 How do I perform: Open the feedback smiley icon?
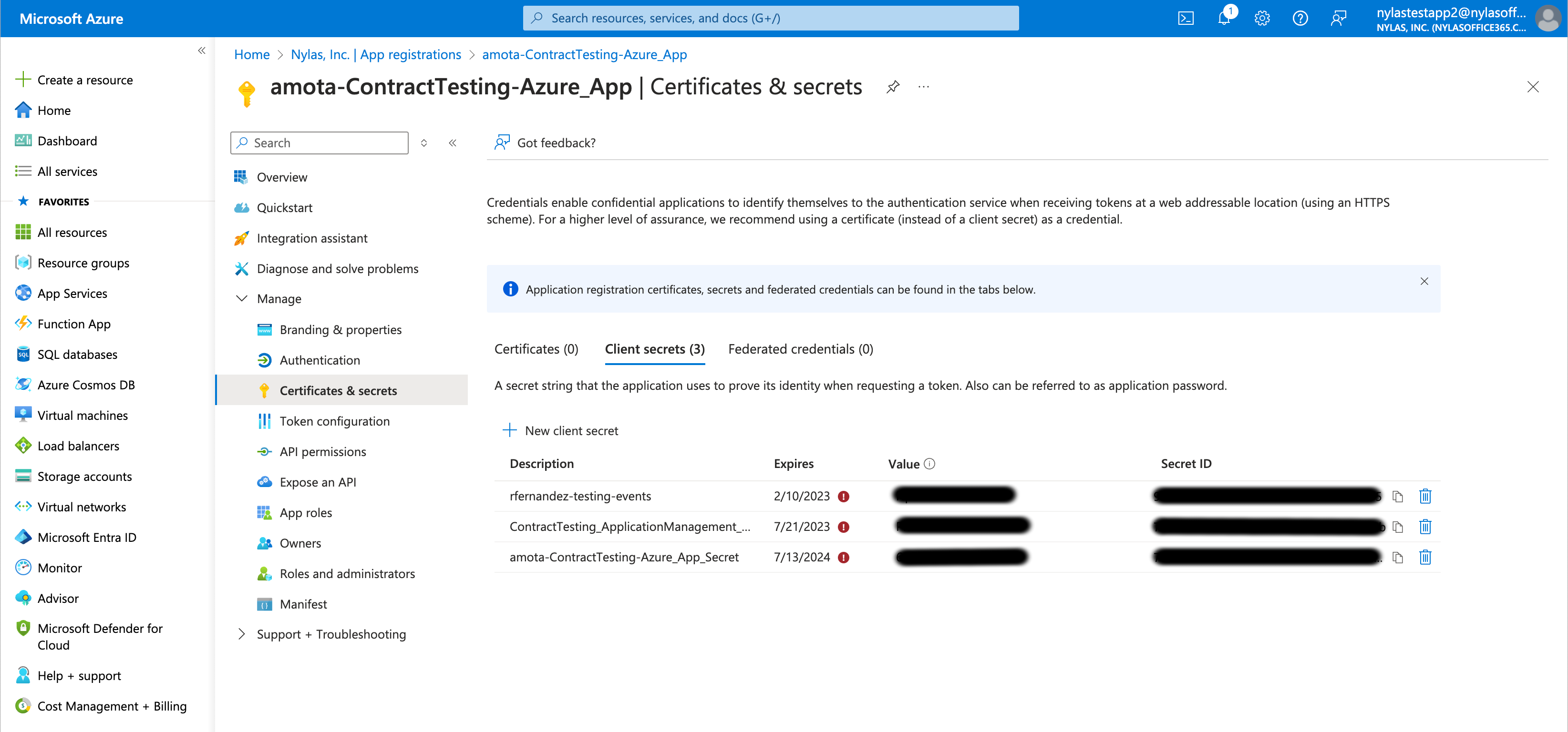tap(1339, 18)
